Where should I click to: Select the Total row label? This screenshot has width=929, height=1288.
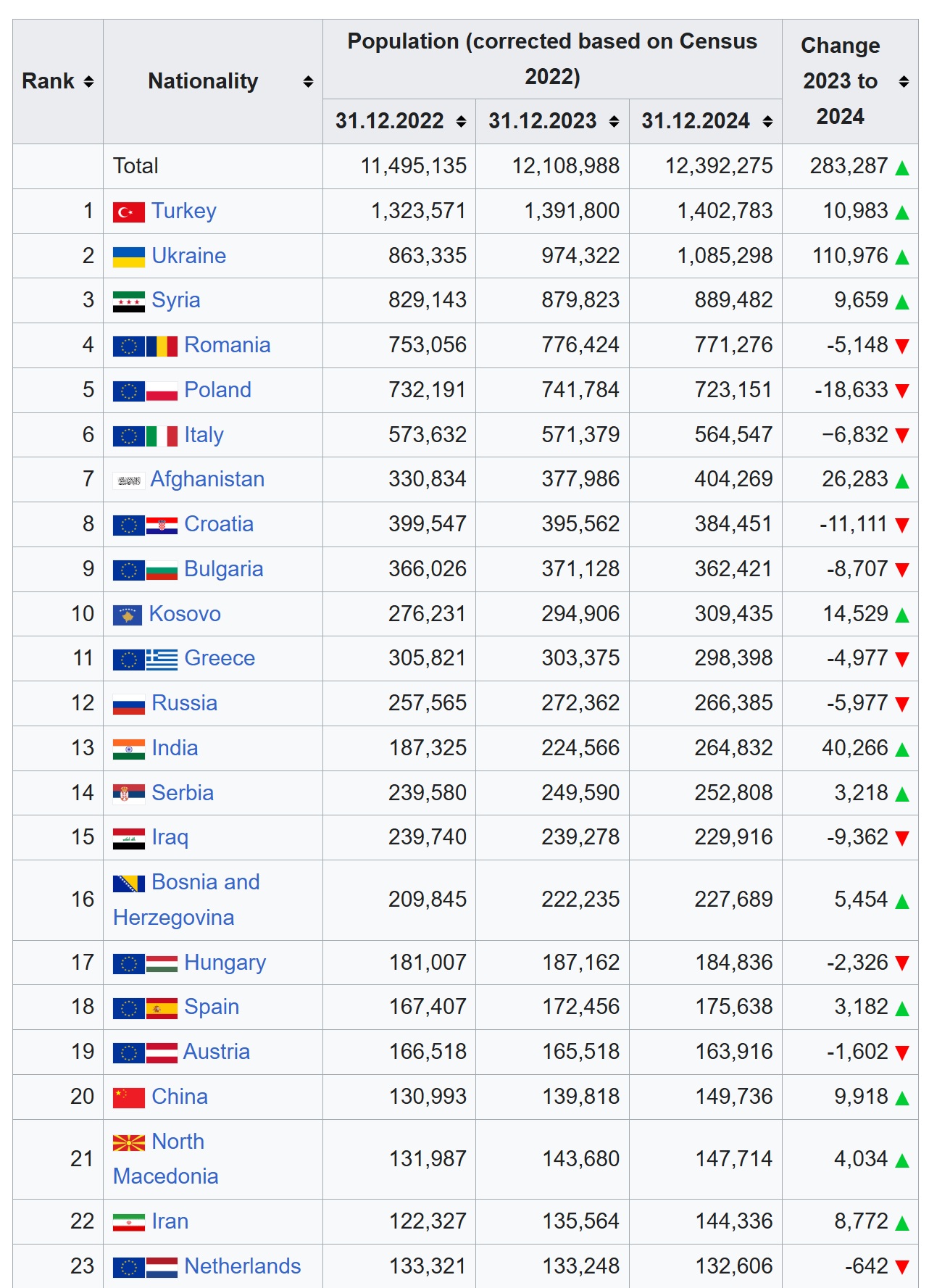pyautogui.click(x=136, y=166)
